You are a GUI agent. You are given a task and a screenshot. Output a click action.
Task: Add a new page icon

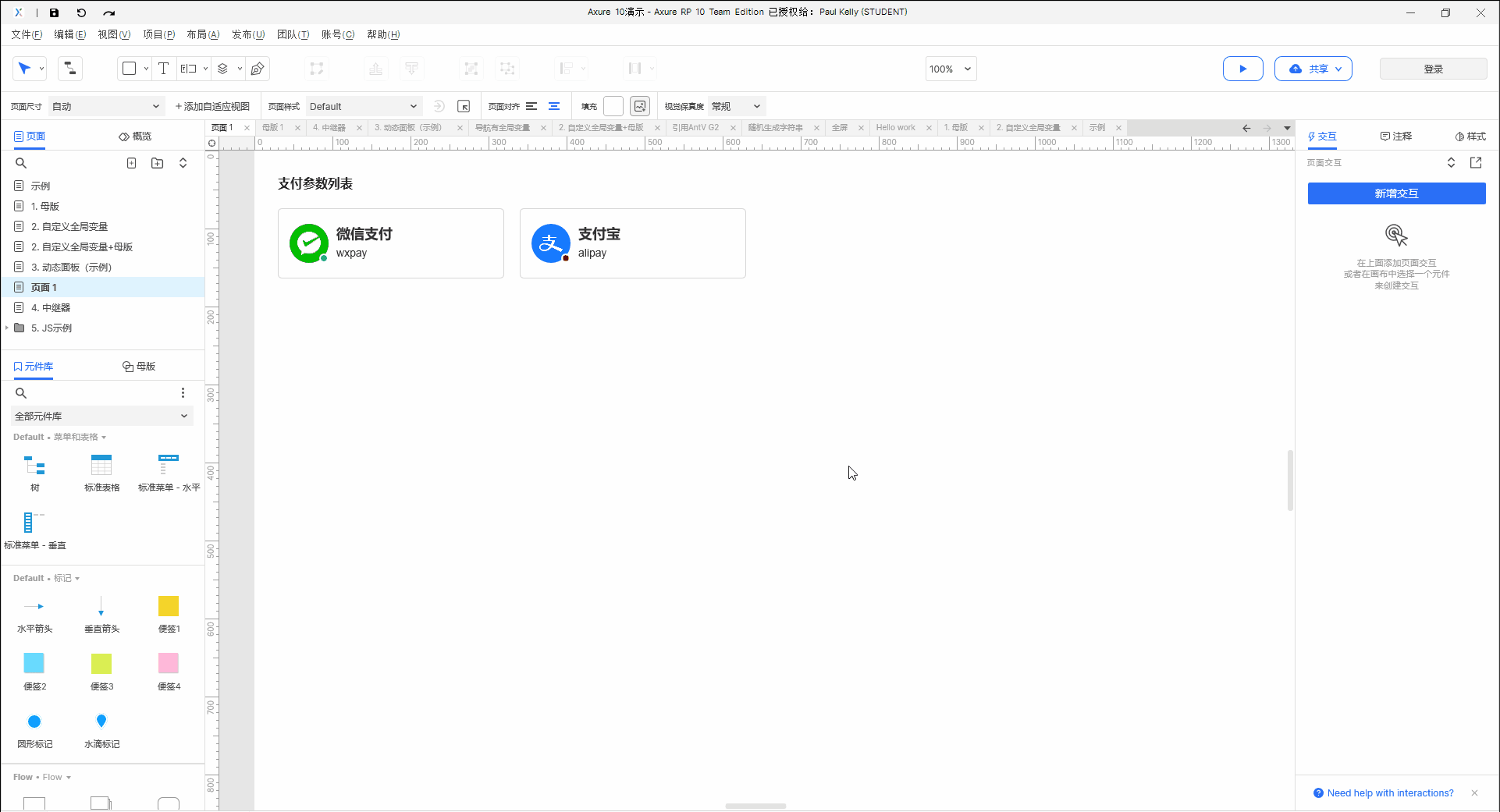click(132, 163)
